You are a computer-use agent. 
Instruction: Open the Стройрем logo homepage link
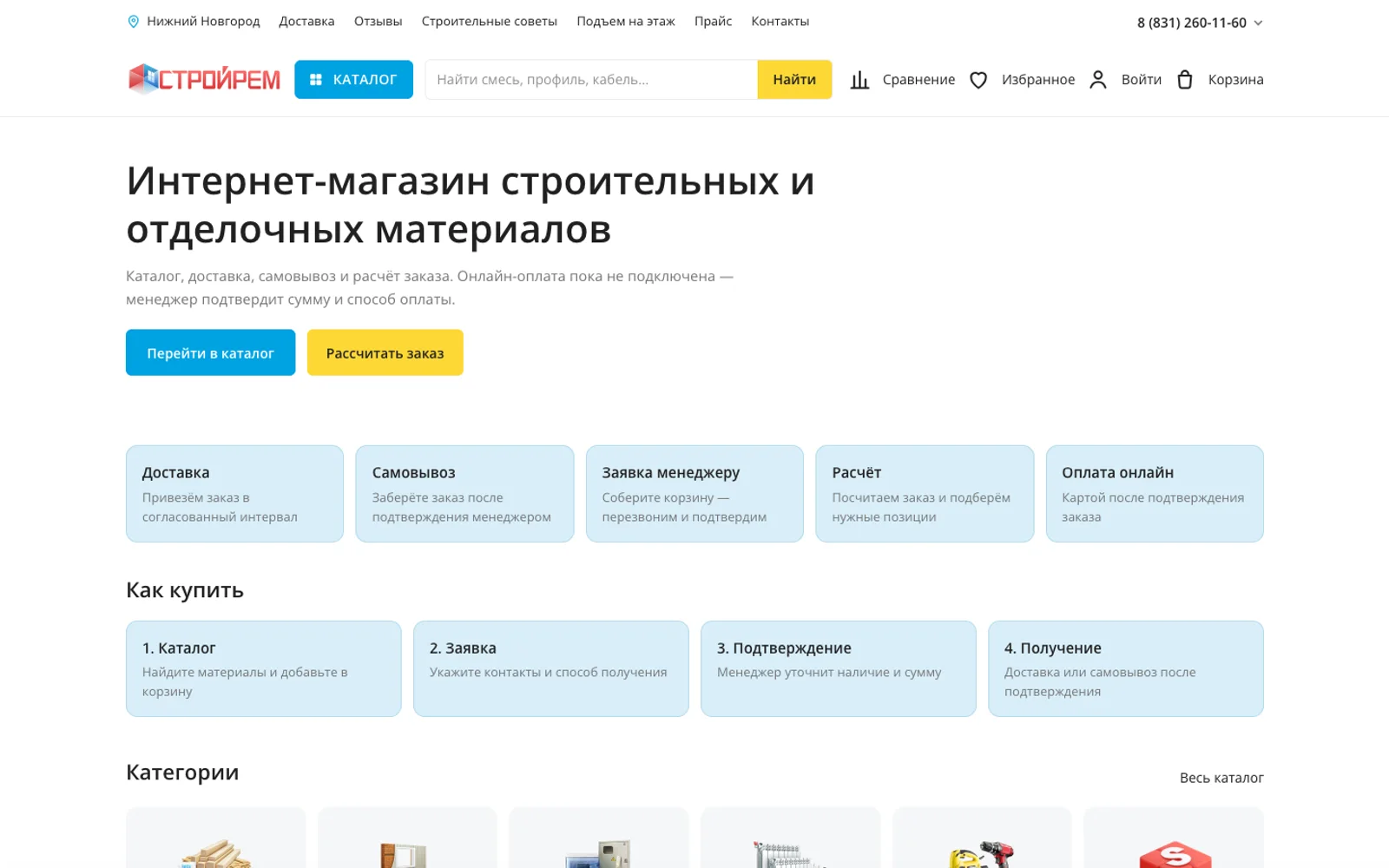[x=204, y=79]
